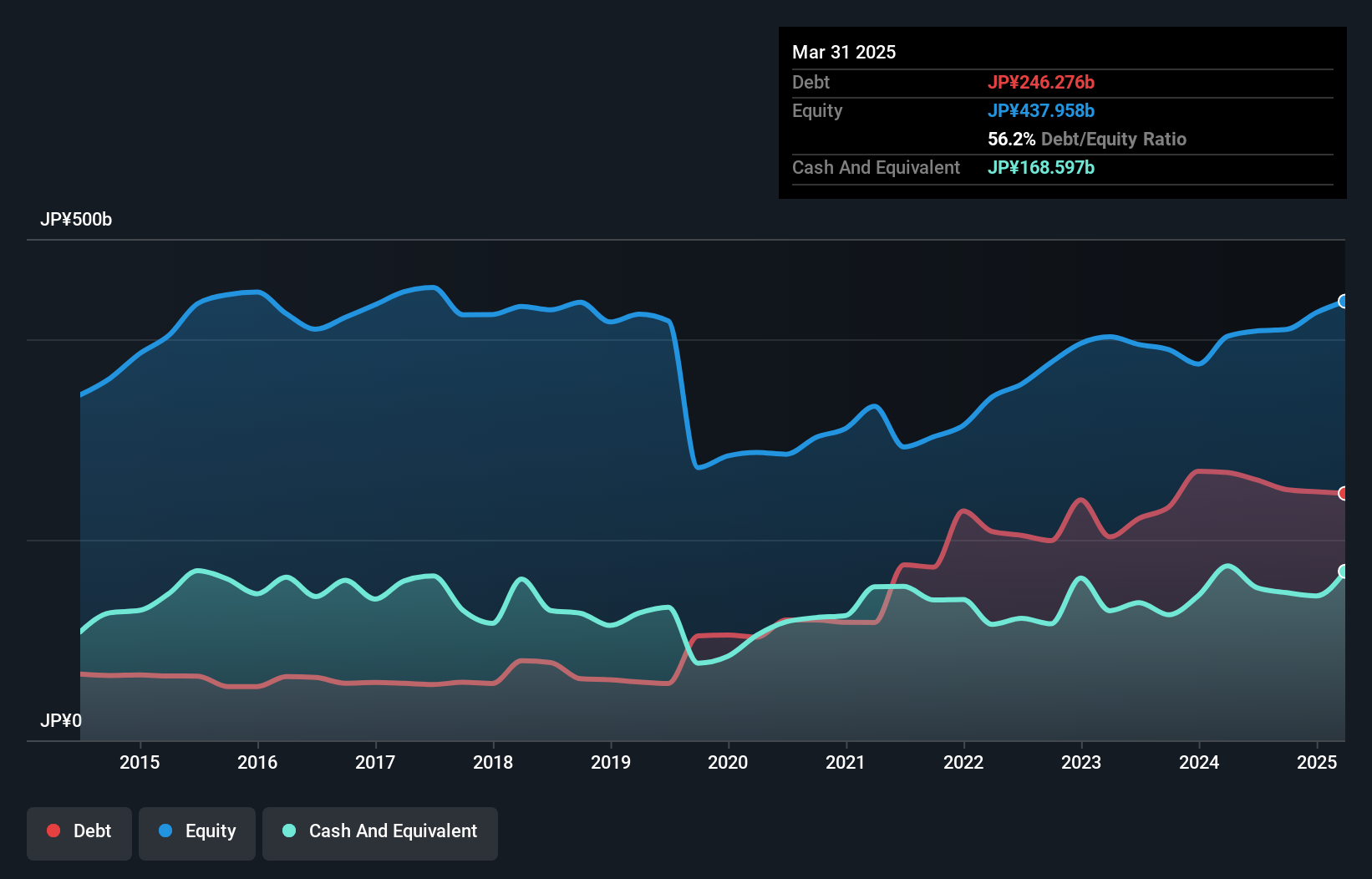Click the 2023 x-axis label
This screenshot has height=879, width=1372.
pos(1081,762)
